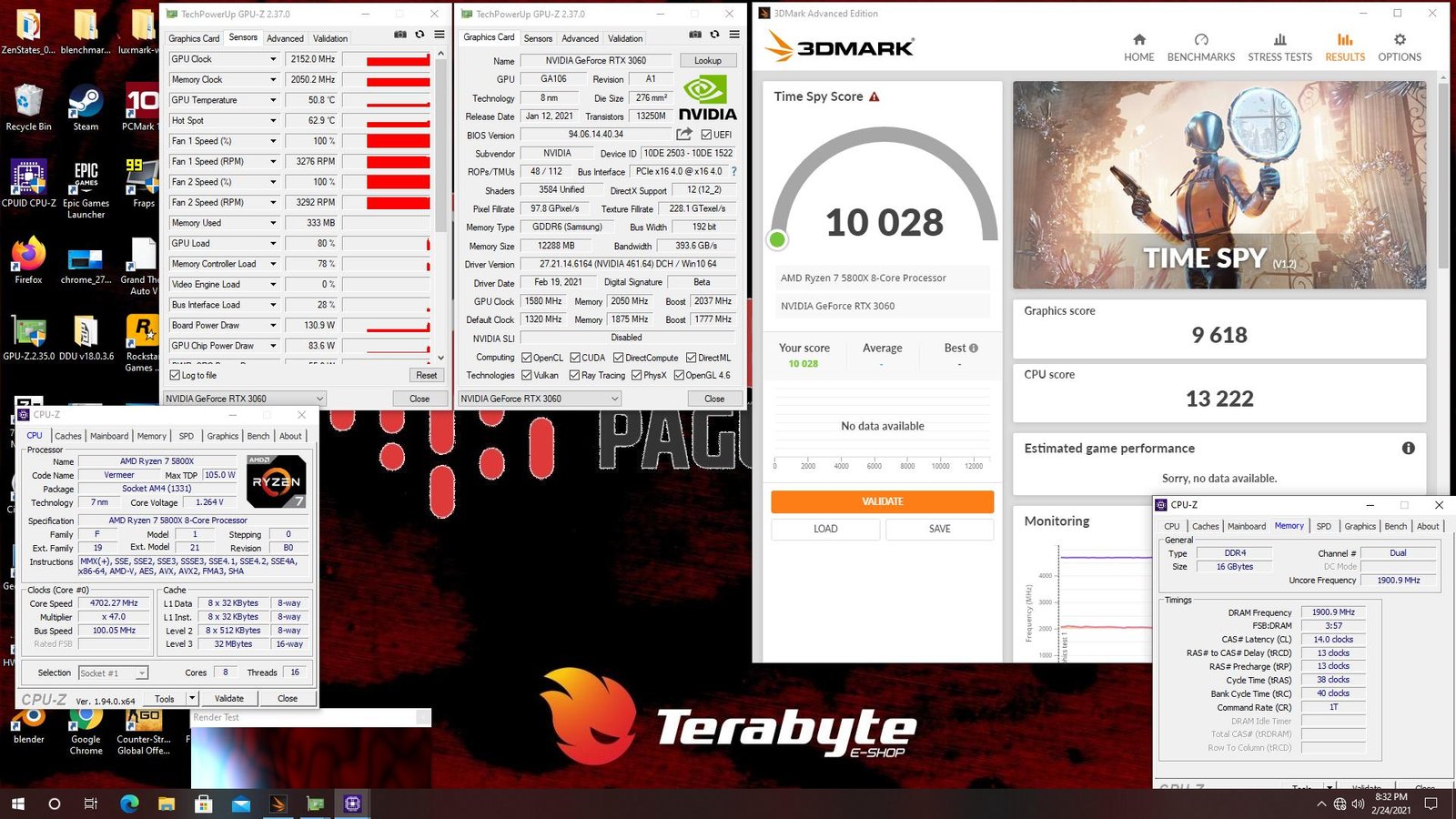Switch to the Advanced tab in GPU-Z Sensors window
1456x819 pixels.
click(x=285, y=38)
